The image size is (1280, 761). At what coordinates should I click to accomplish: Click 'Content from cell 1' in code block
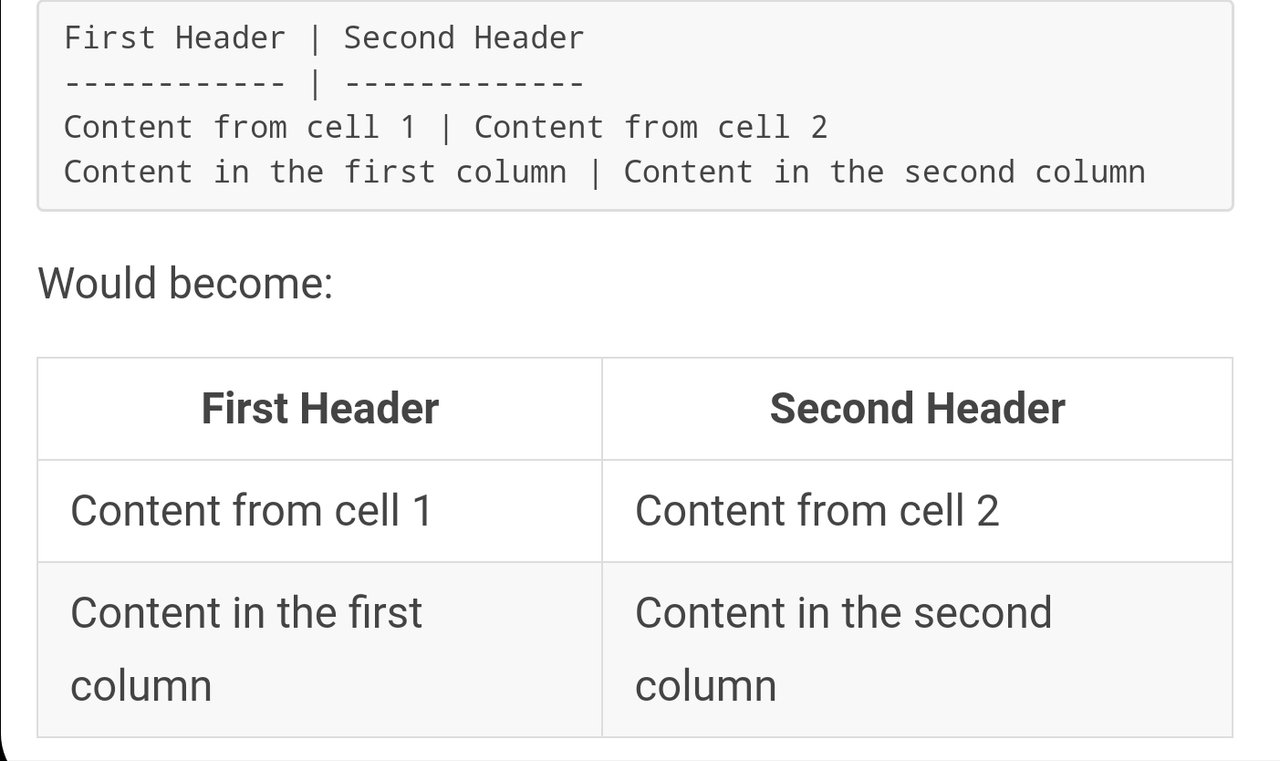pos(239,128)
